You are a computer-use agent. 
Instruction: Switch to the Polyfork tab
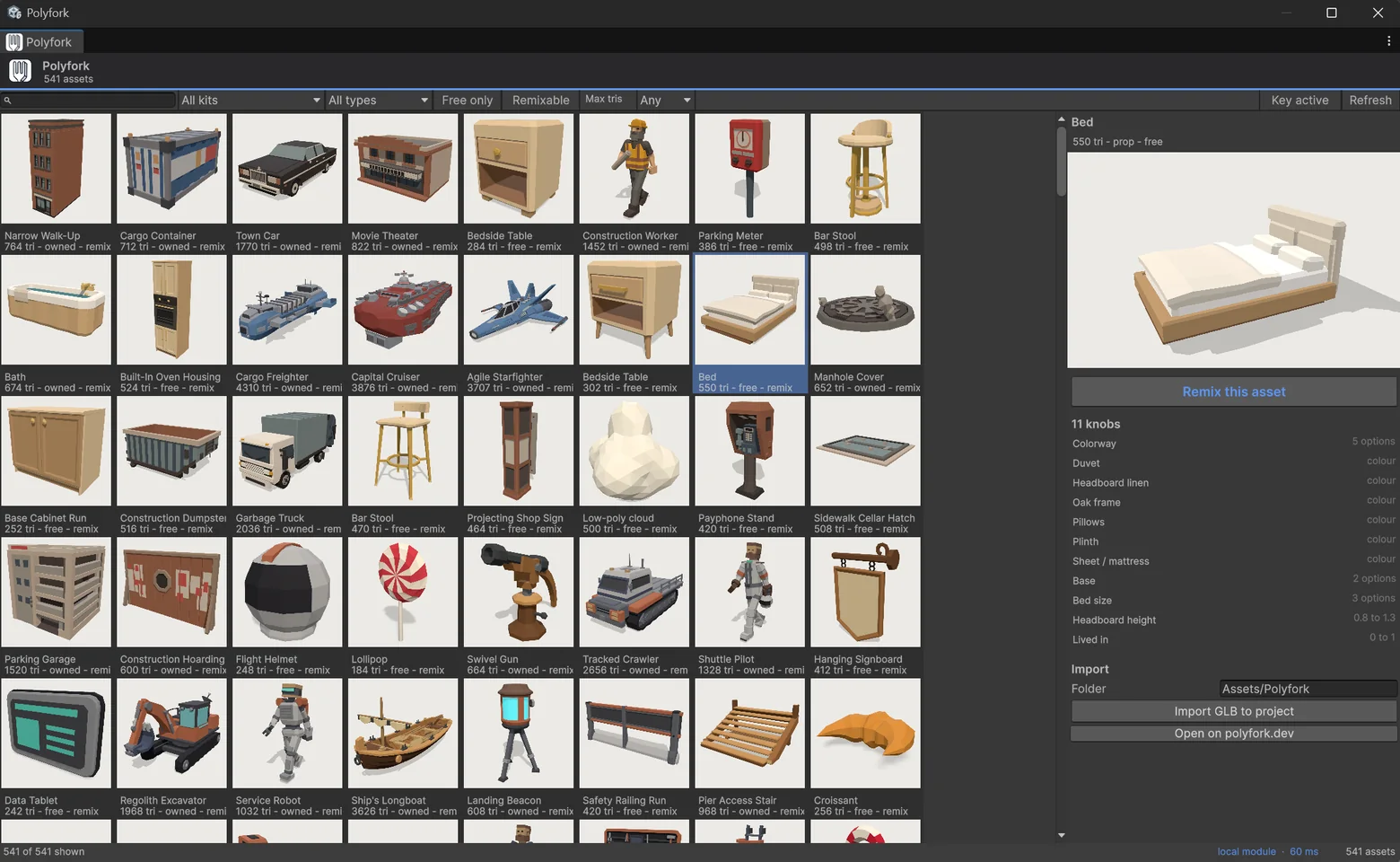point(42,41)
